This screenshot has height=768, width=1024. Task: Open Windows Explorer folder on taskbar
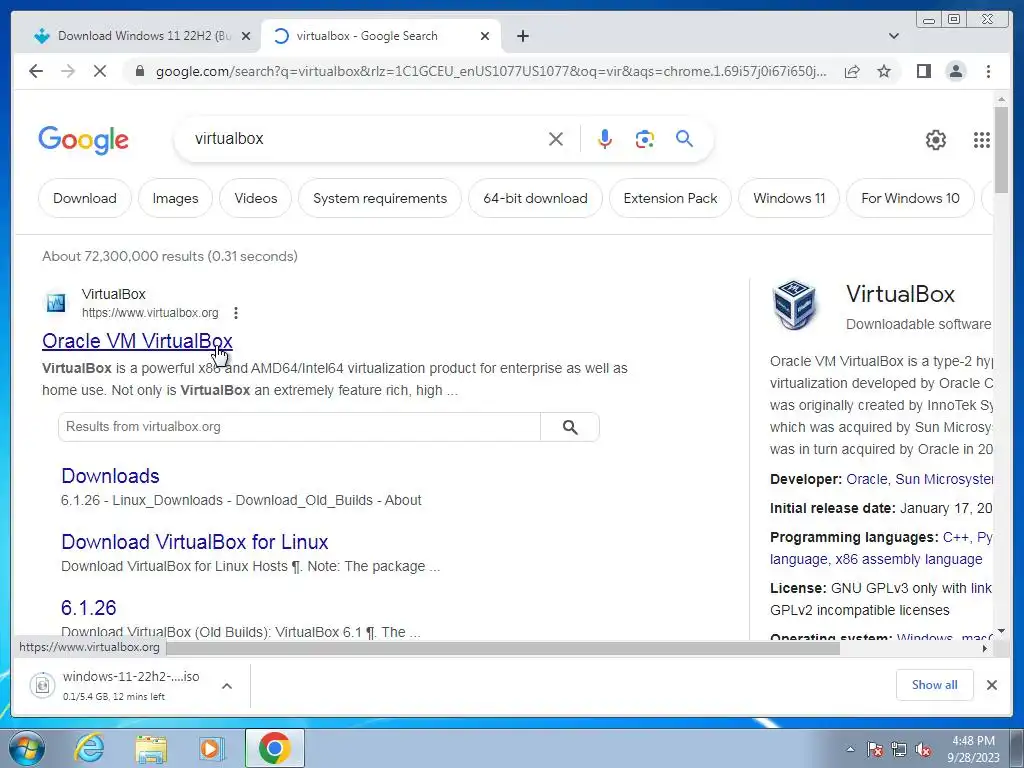[x=151, y=748]
